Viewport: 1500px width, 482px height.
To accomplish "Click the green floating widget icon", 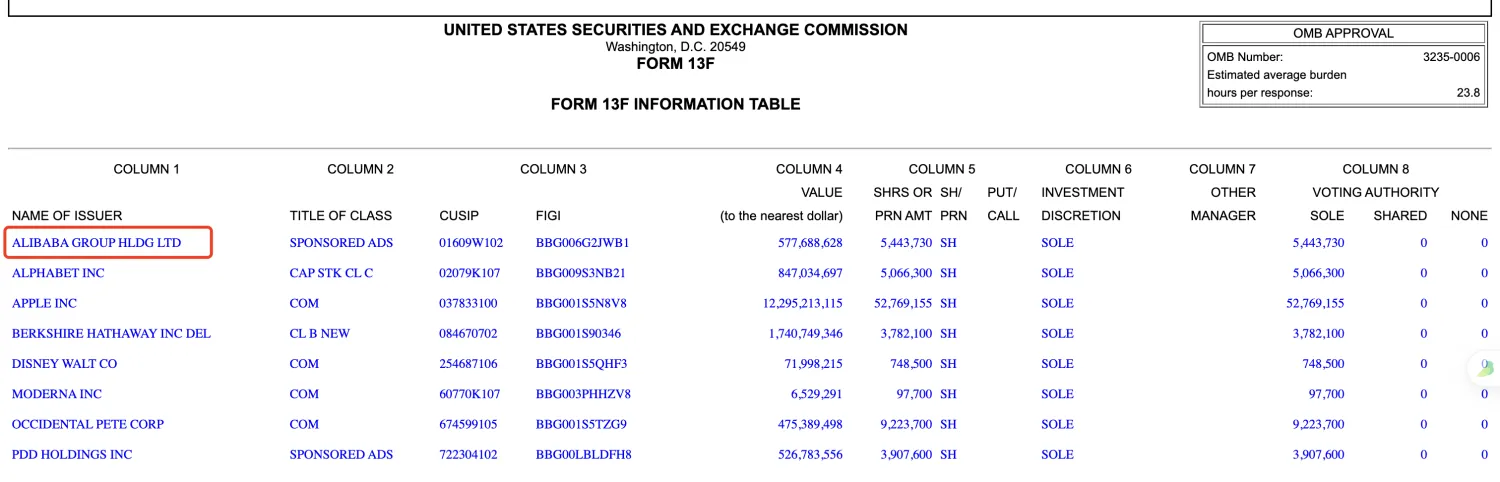I will [1487, 368].
